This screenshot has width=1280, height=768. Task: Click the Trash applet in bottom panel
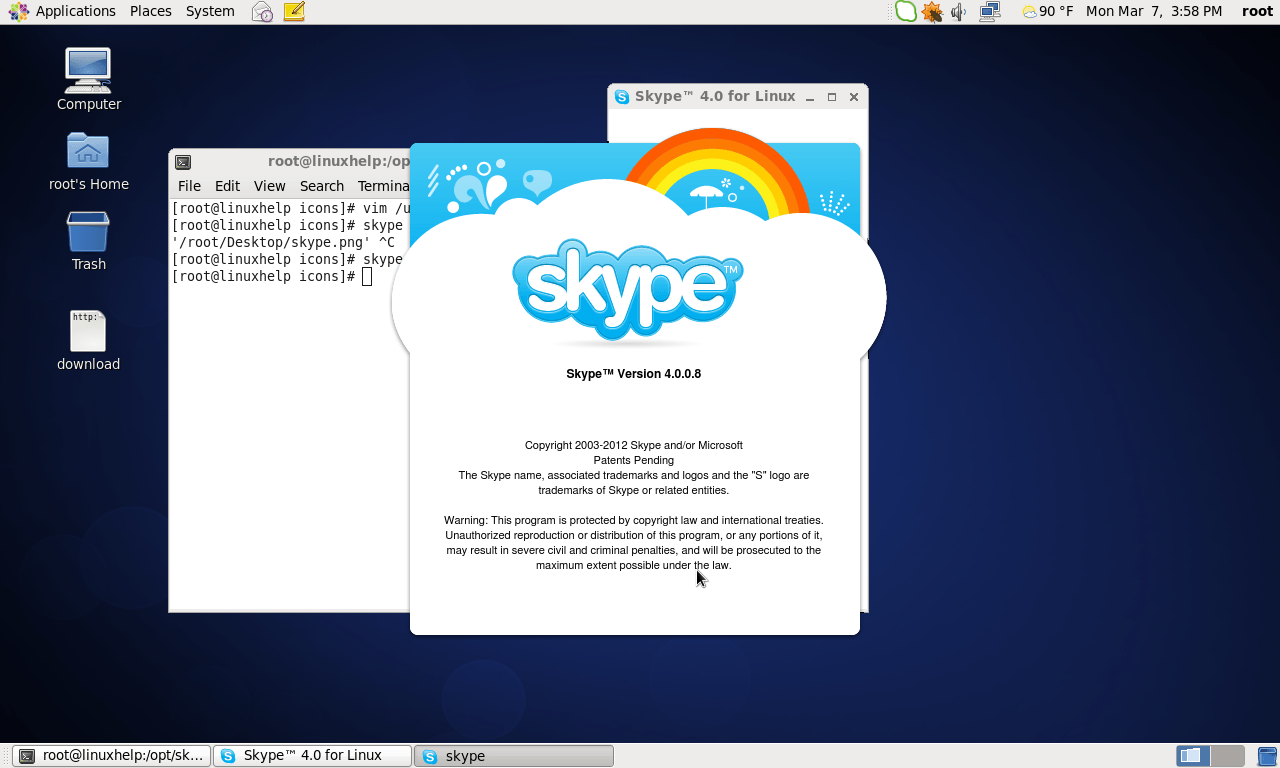coord(1267,756)
